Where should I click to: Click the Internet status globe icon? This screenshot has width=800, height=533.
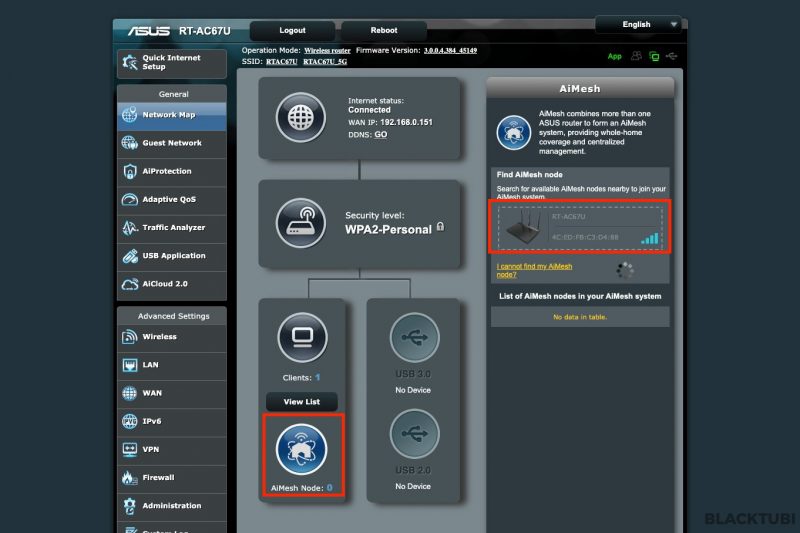[x=301, y=118]
